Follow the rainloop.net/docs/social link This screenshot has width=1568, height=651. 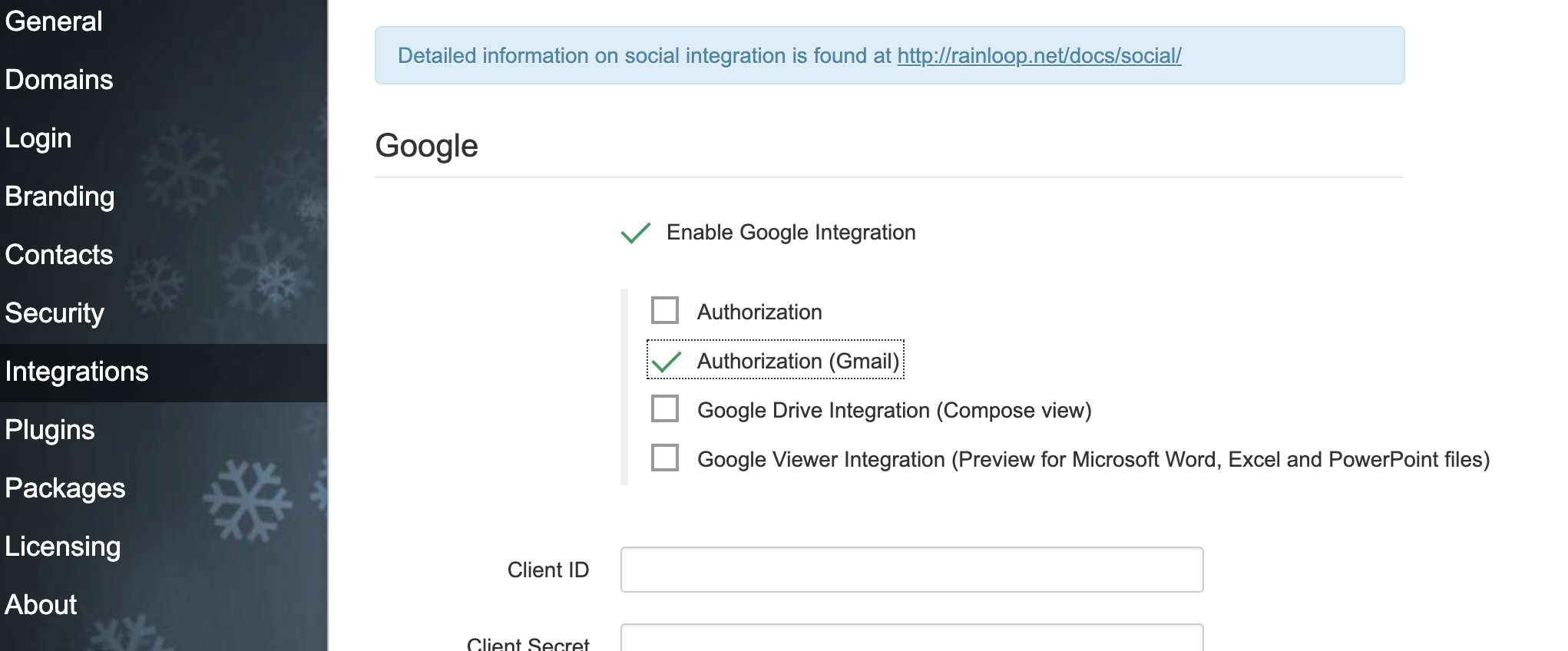[x=1039, y=55]
